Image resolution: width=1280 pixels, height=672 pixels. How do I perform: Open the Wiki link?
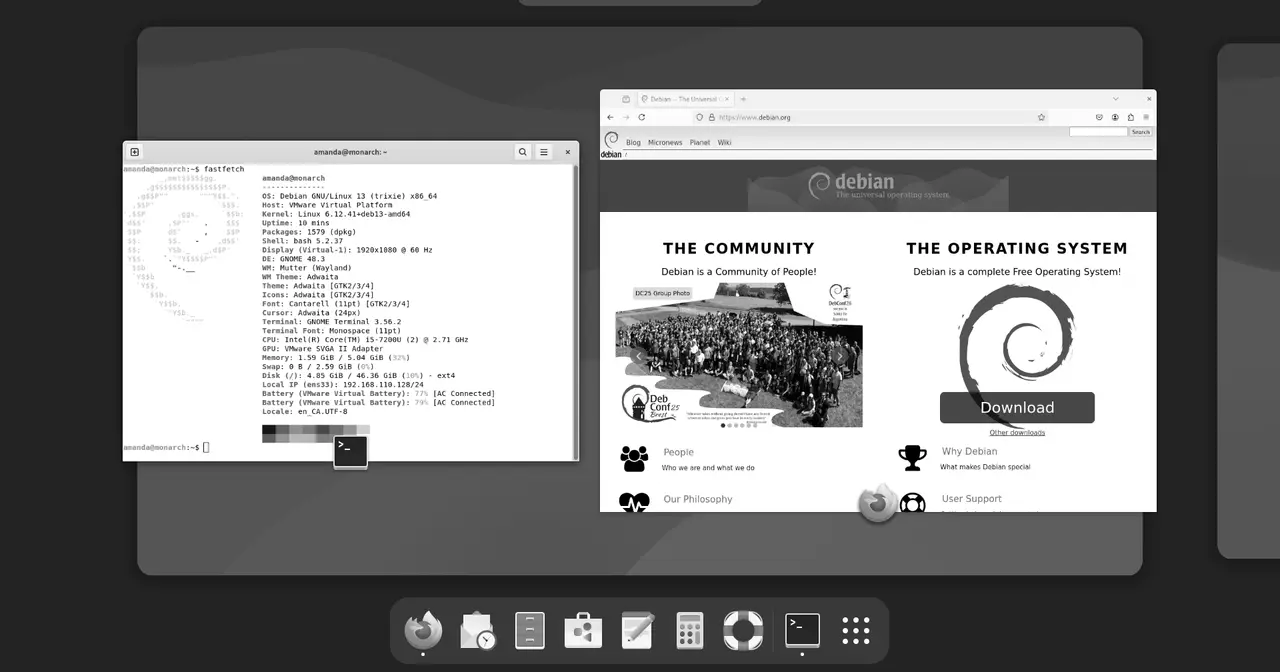[x=725, y=142]
